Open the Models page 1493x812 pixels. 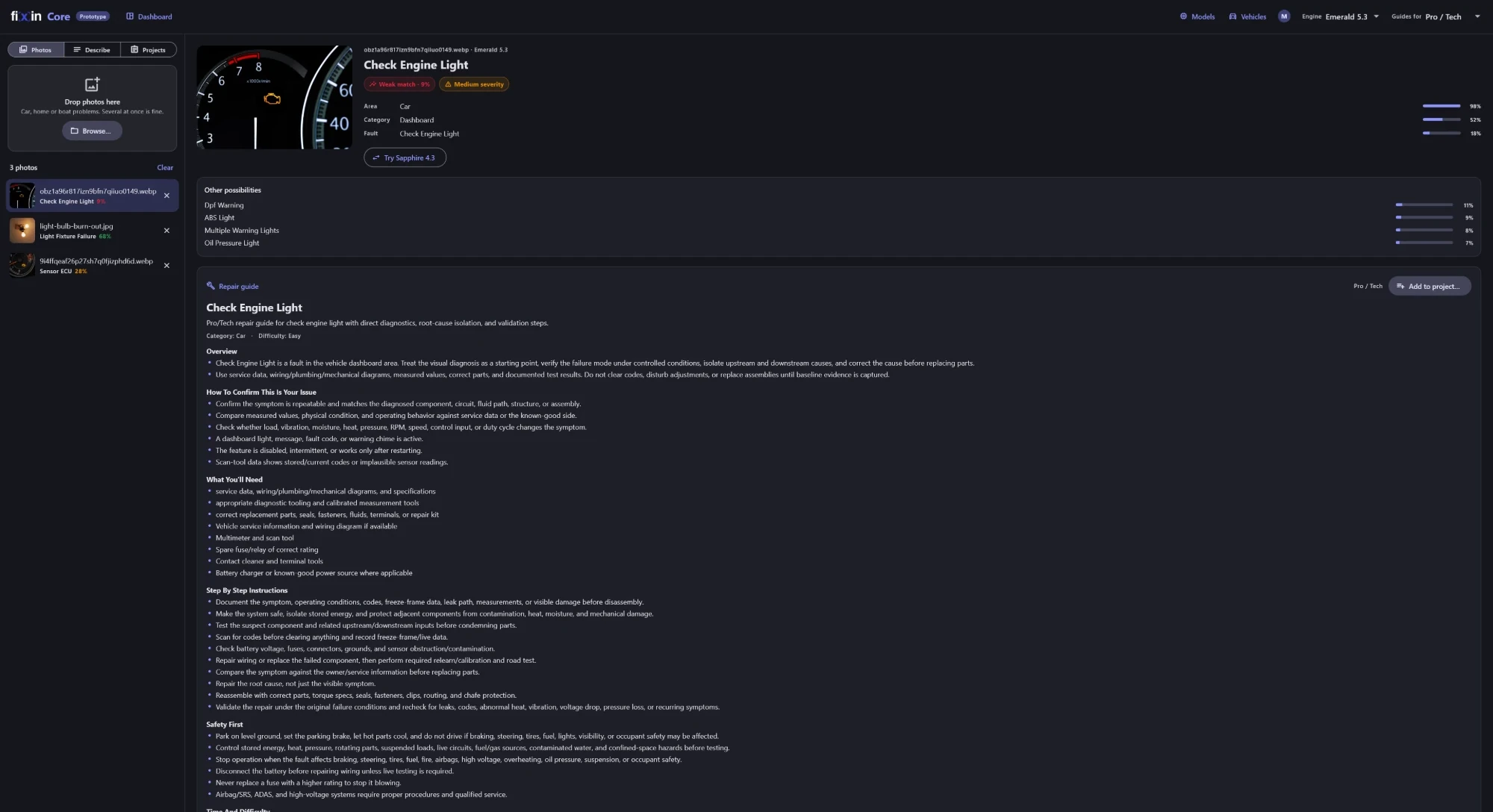pos(1197,16)
